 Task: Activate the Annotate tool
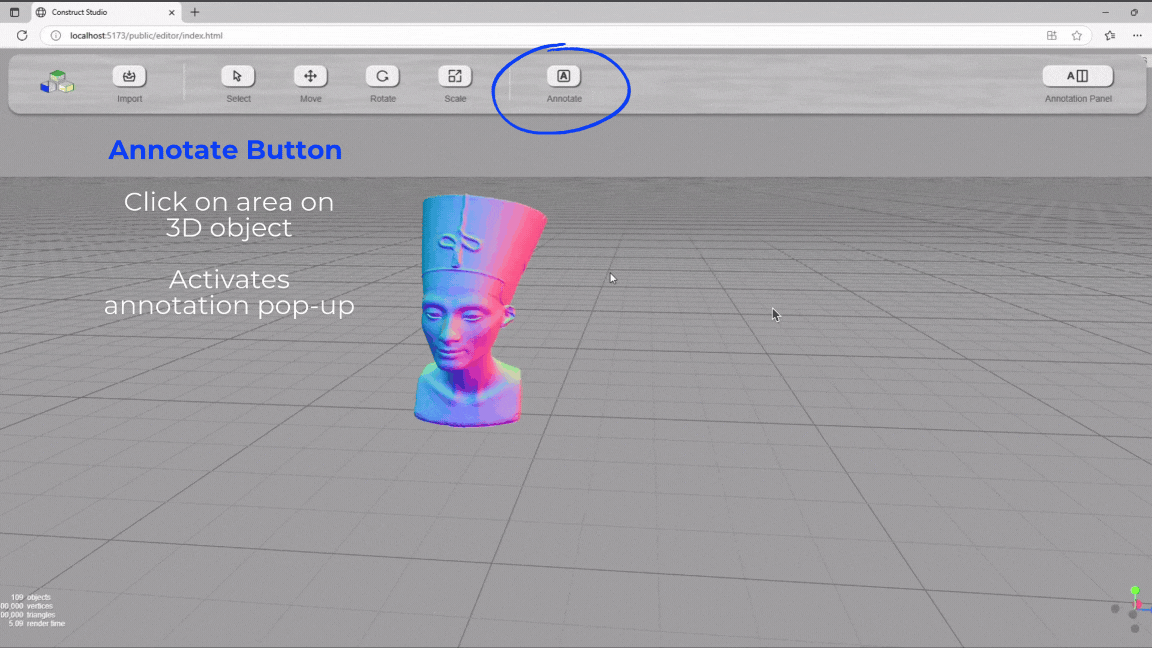click(x=564, y=76)
